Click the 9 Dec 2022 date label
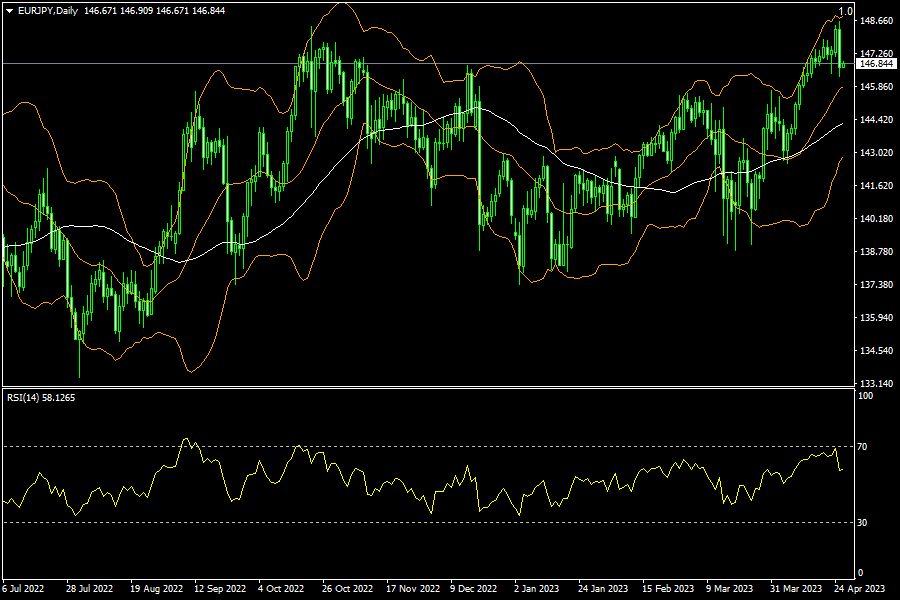 [474, 589]
